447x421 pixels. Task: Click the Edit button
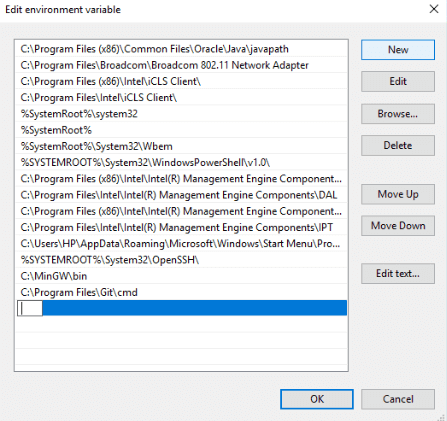coord(398,81)
